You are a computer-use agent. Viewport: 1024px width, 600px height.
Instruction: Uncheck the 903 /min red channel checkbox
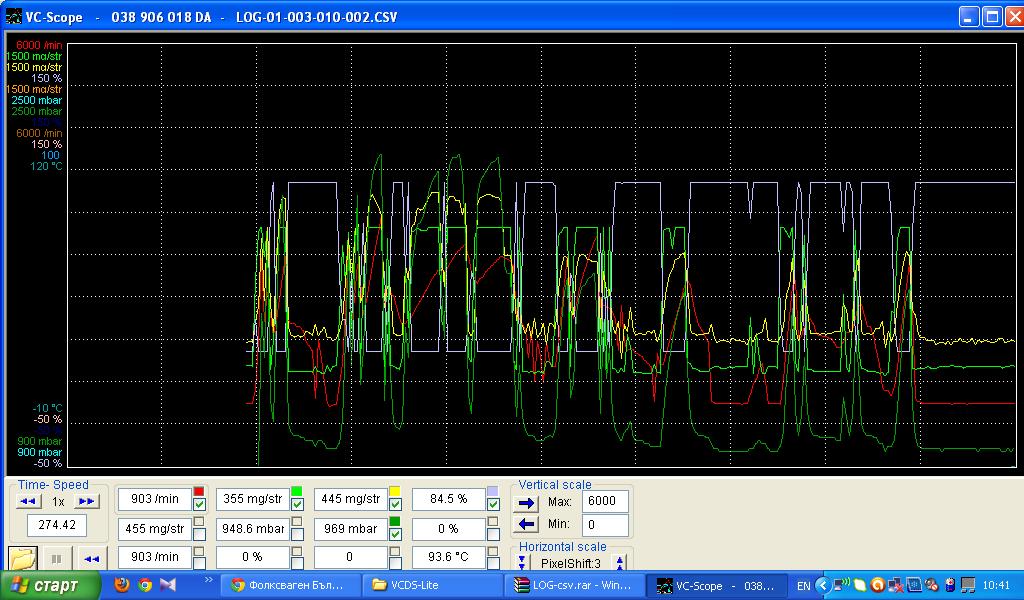pos(199,505)
